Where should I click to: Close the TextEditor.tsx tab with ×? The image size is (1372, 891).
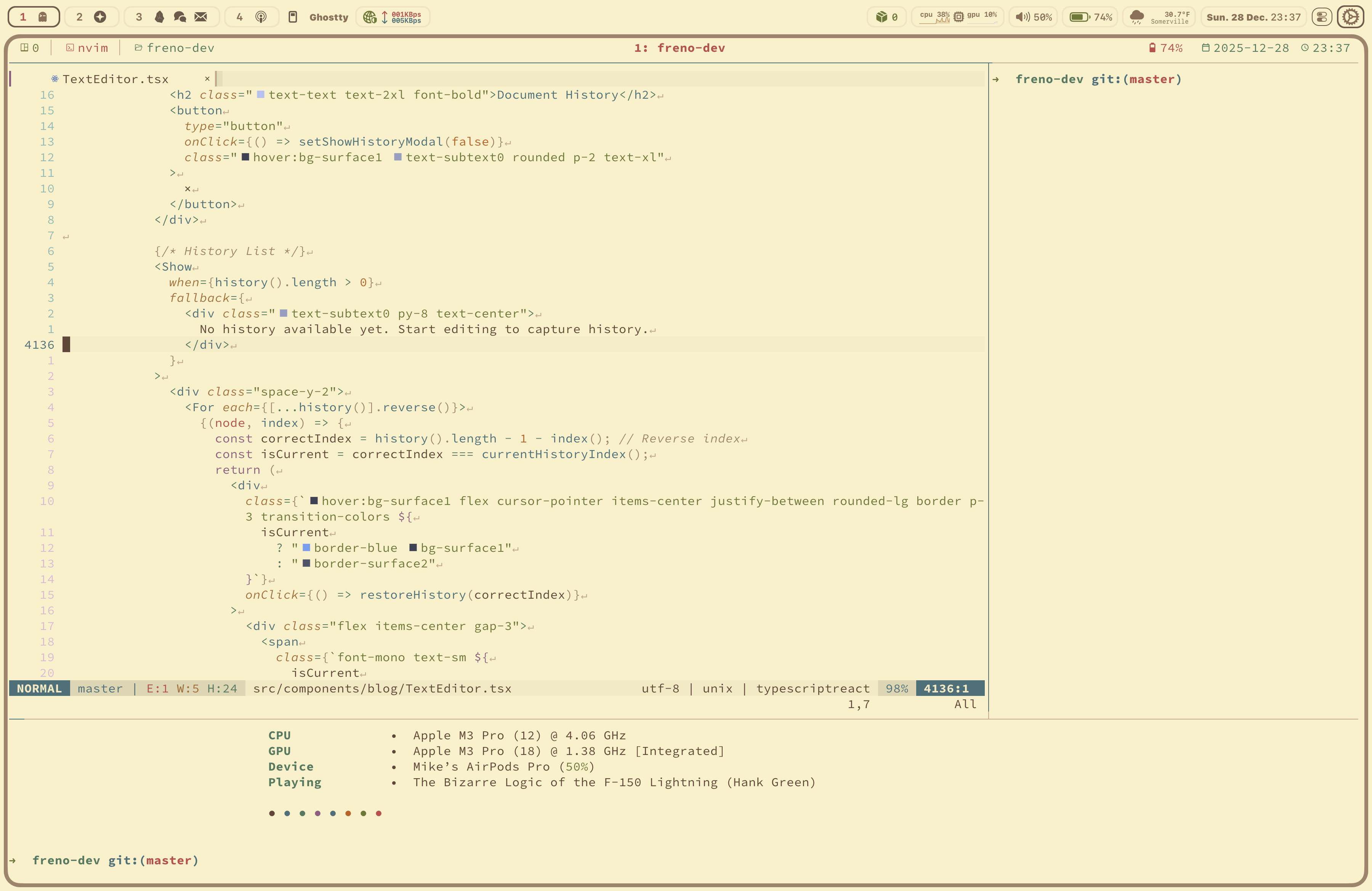click(207, 79)
